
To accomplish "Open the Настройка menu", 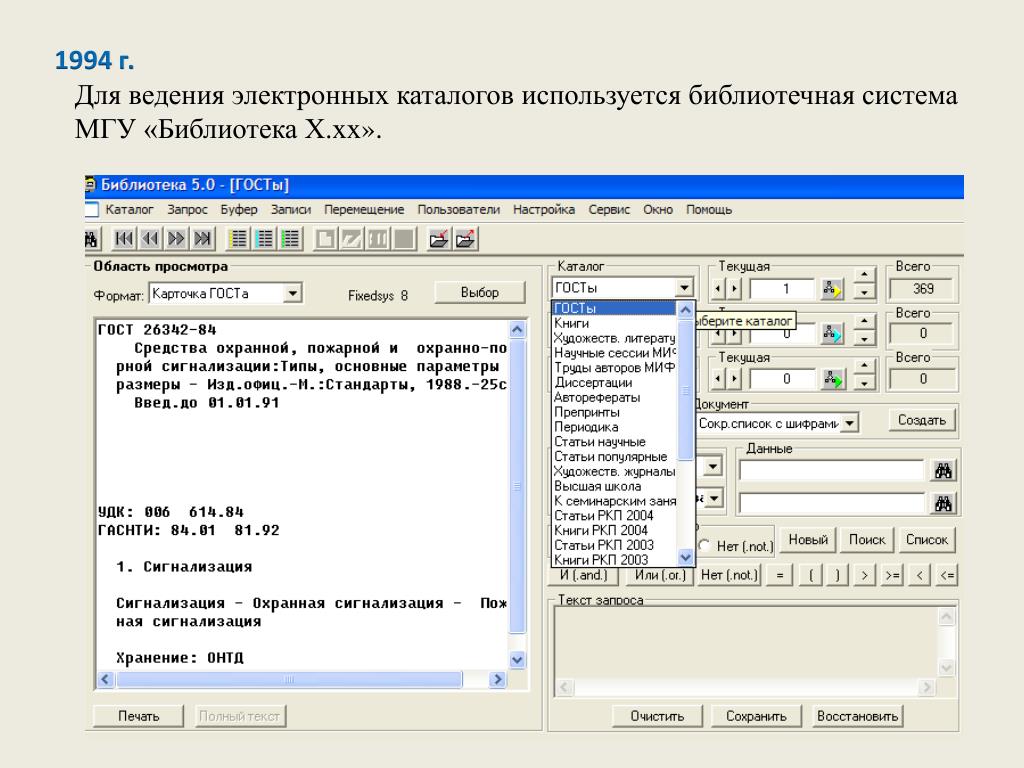I will [544, 210].
